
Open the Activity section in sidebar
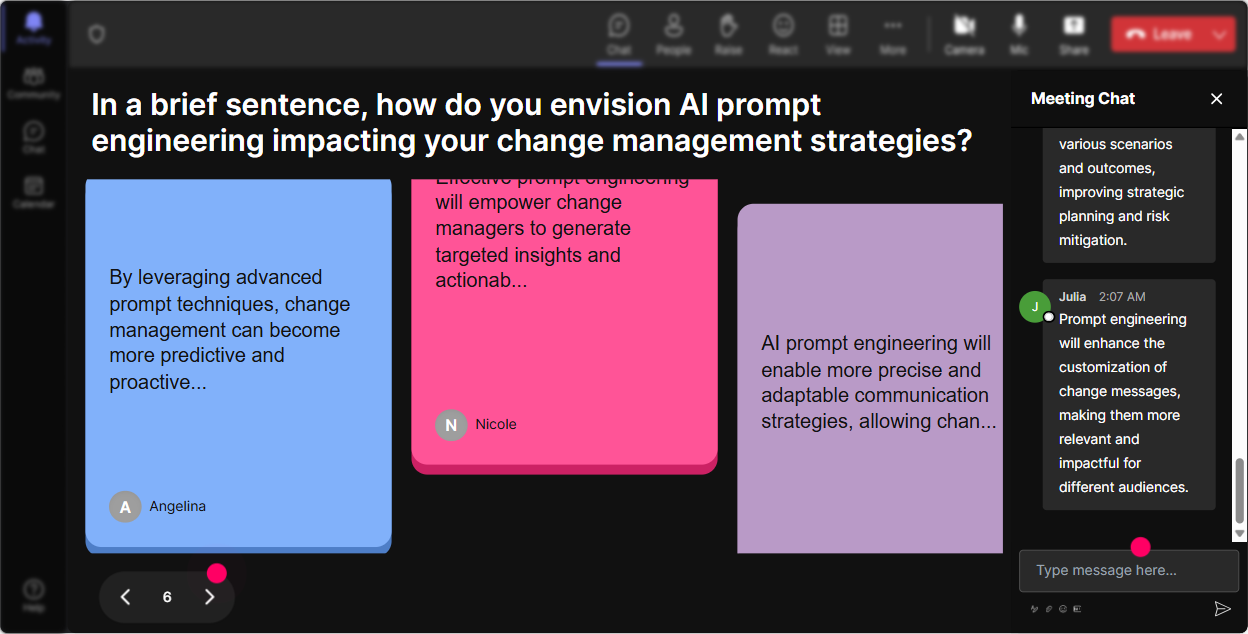(x=33, y=29)
